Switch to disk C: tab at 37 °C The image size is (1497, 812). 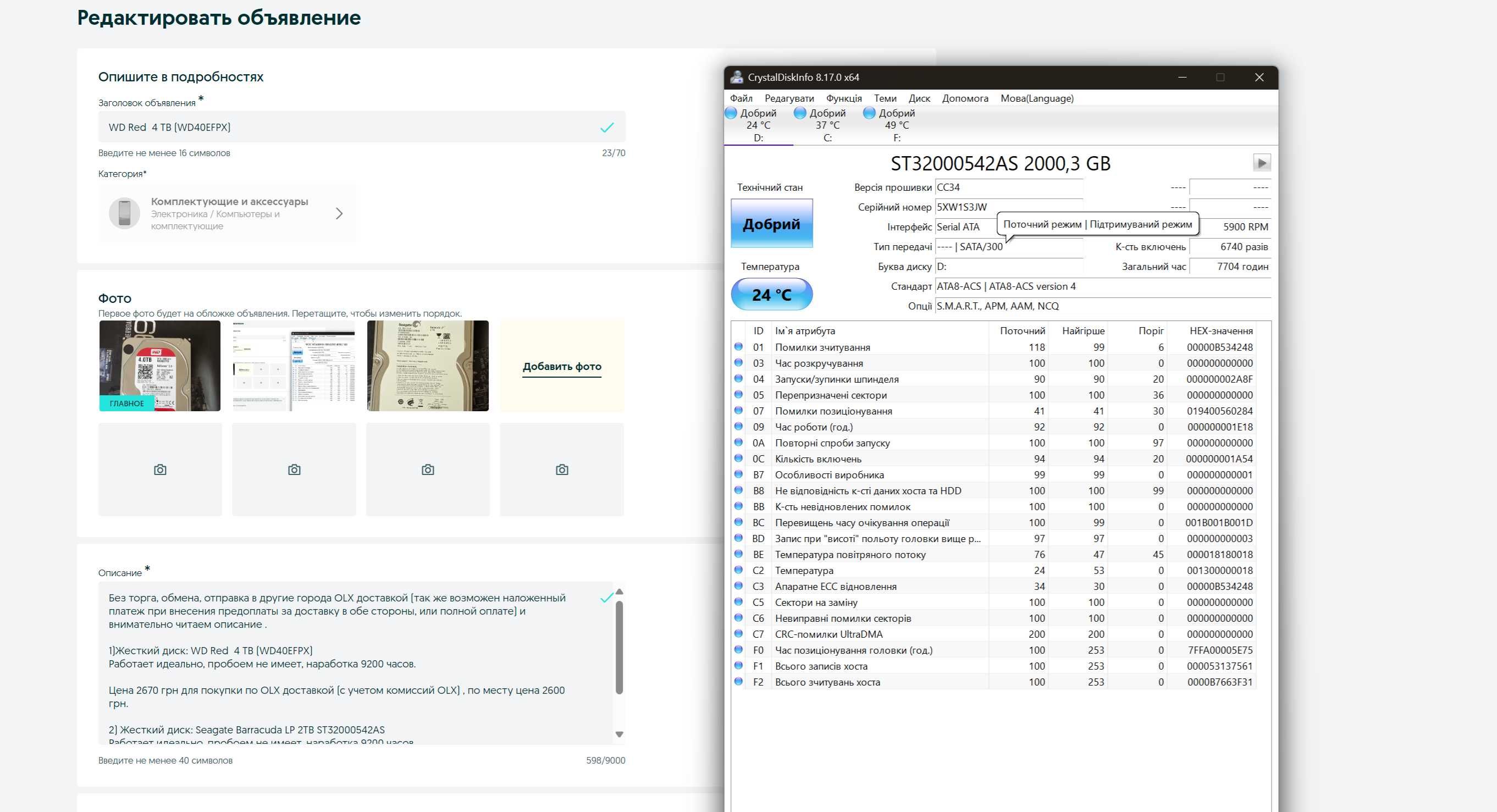tap(827, 125)
